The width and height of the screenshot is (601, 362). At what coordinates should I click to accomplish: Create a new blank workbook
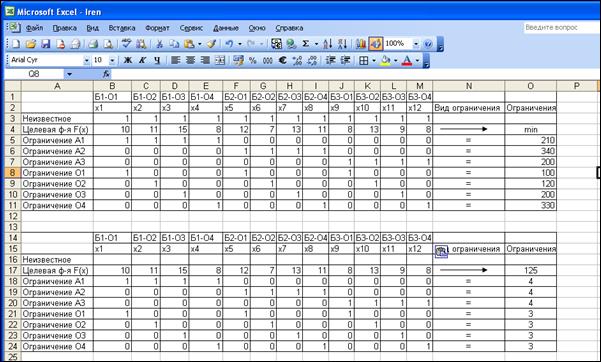(x=16, y=44)
